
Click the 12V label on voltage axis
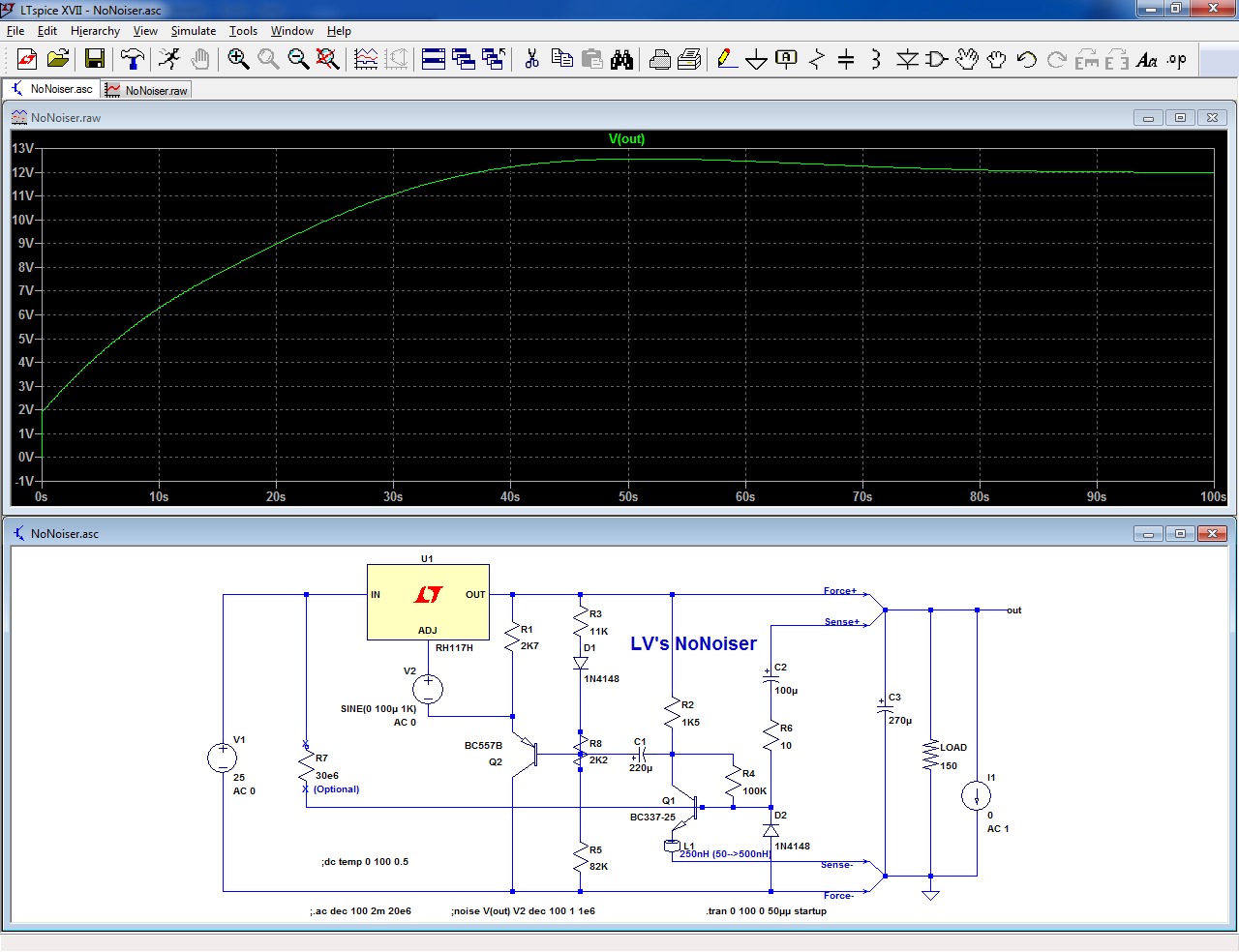23,172
